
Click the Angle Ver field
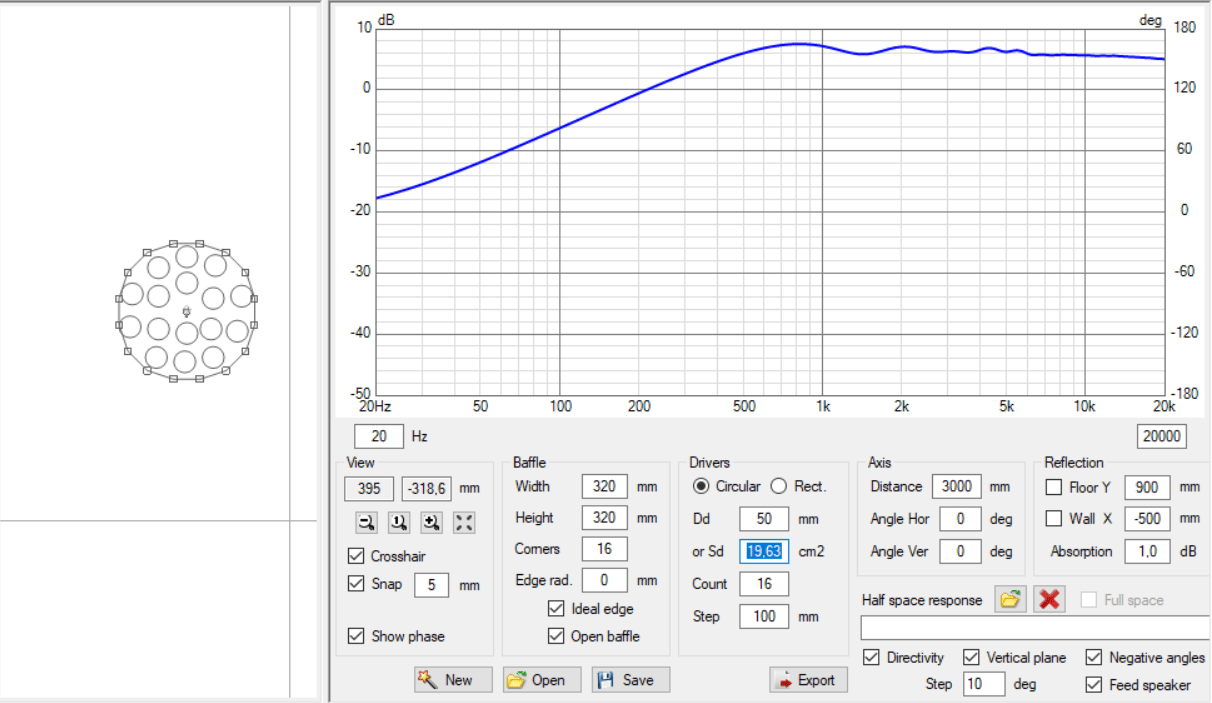click(961, 551)
